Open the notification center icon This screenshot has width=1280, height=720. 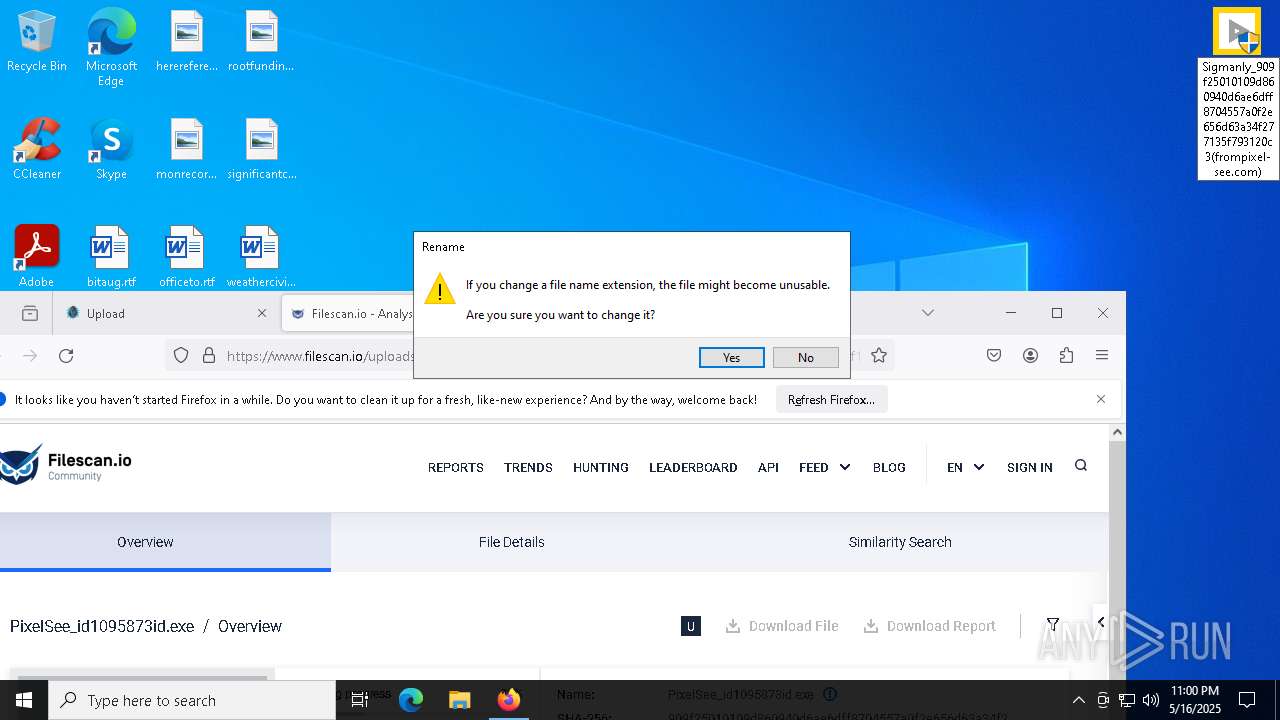point(1247,700)
